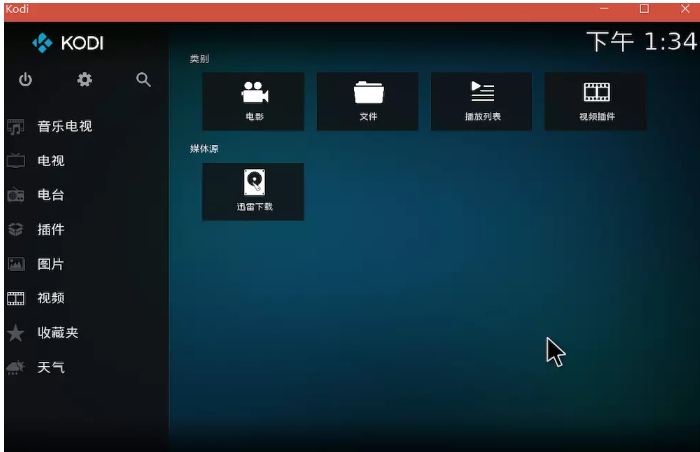Choose 视频 (Videos) in sidebar
This screenshot has height=452, width=700.
click(51, 298)
